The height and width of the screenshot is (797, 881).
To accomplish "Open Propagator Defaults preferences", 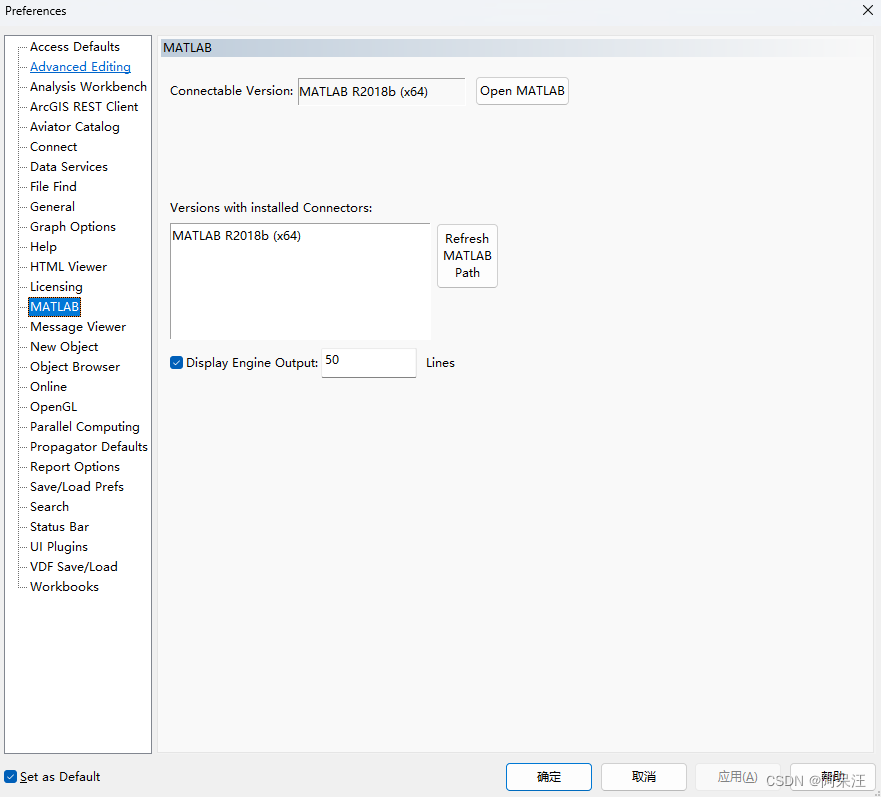I will (89, 447).
